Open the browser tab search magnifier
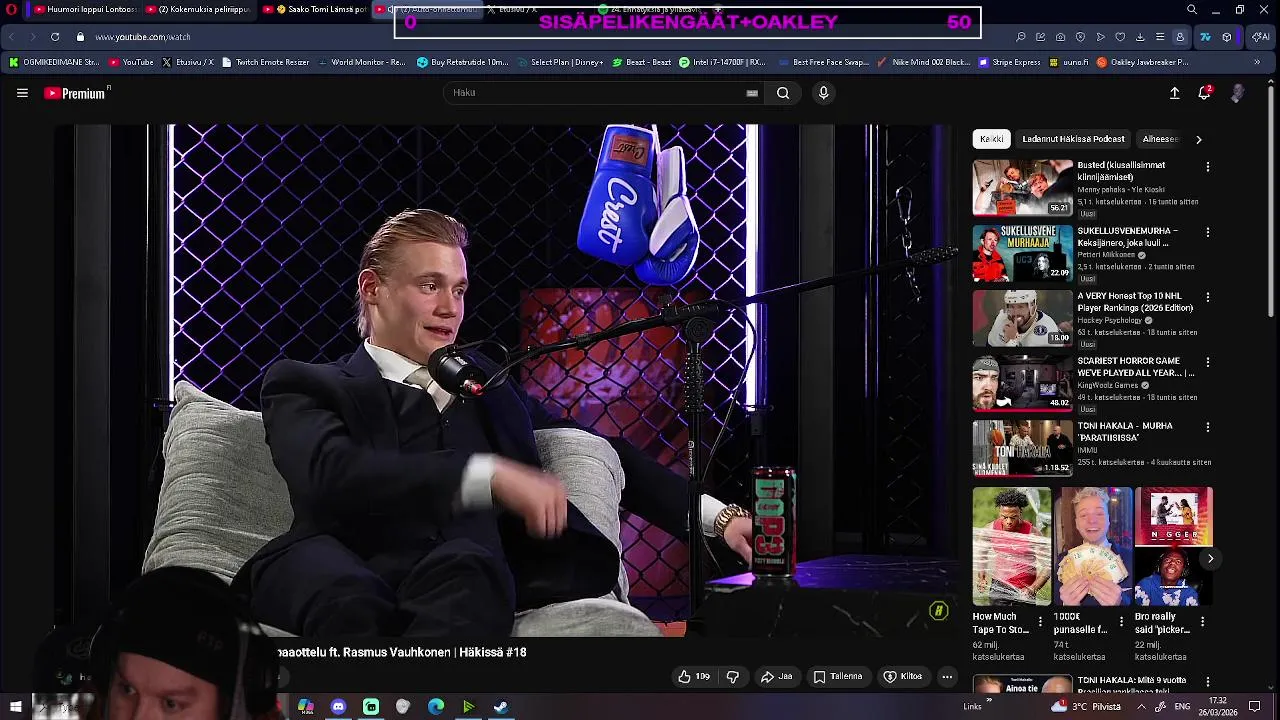Screen dimensions: 1280x720 [x=1192, y=10]
